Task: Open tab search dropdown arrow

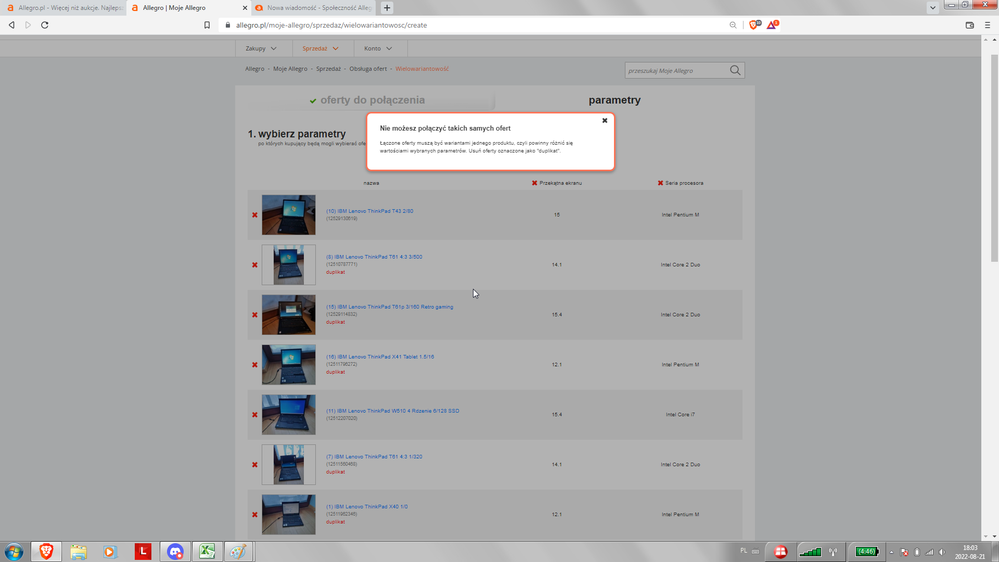Action: (x=933, y=8)
